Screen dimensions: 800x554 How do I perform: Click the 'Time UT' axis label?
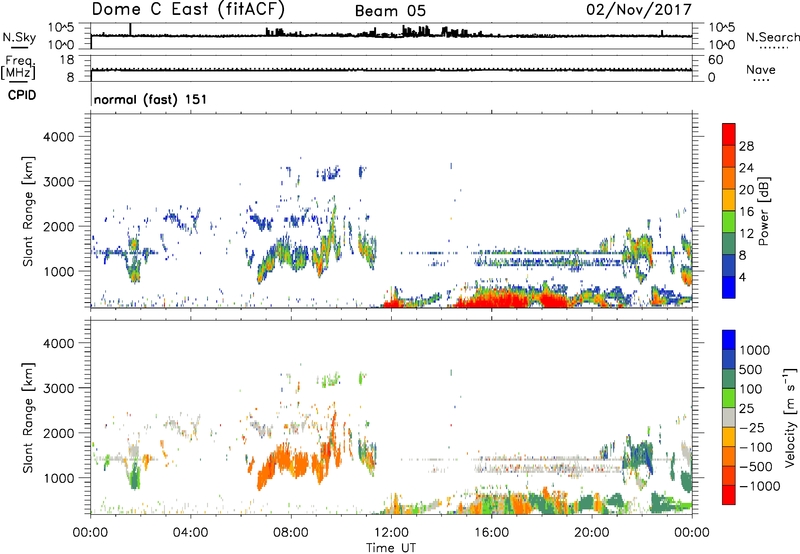[x=391, y=547]
